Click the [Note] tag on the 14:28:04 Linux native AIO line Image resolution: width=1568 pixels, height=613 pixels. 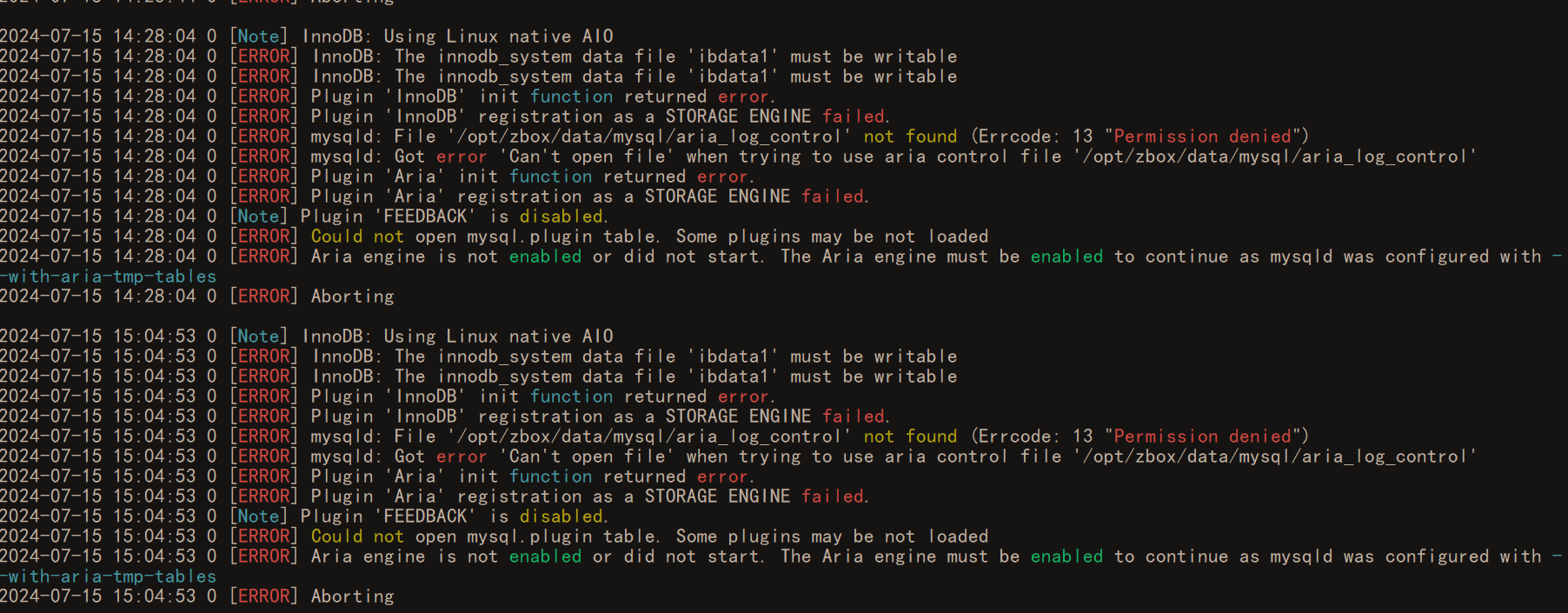tap(259, 37)
